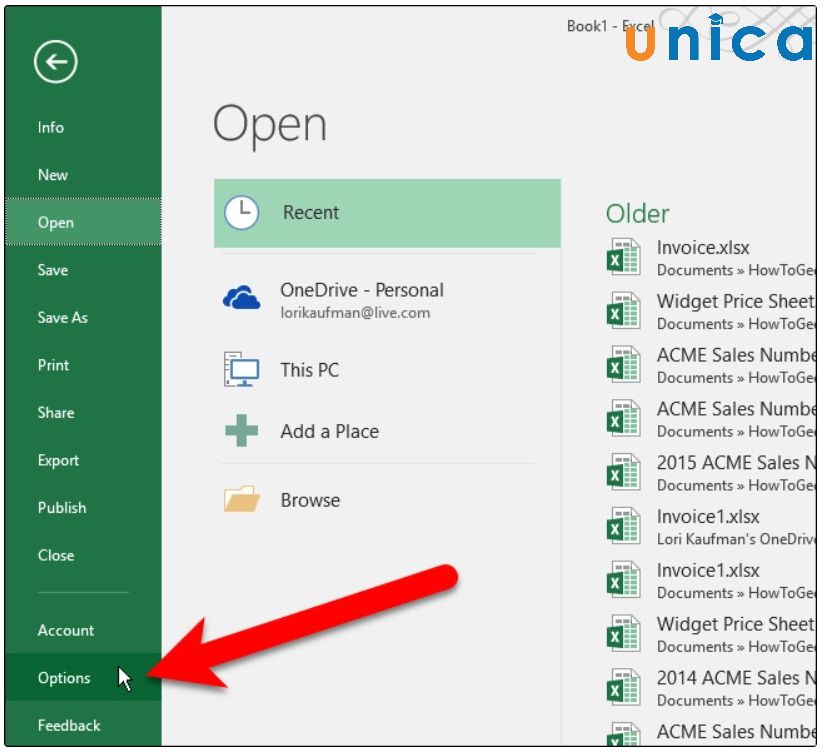The height and width of the screenshot is (755, 824).
Task: Select New in the sidebar
Action: tap(83, 175)
